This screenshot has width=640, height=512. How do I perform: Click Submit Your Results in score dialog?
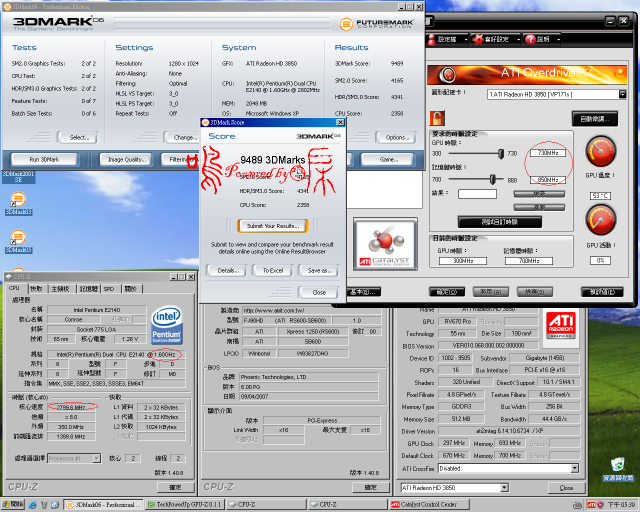pos(273,226)
